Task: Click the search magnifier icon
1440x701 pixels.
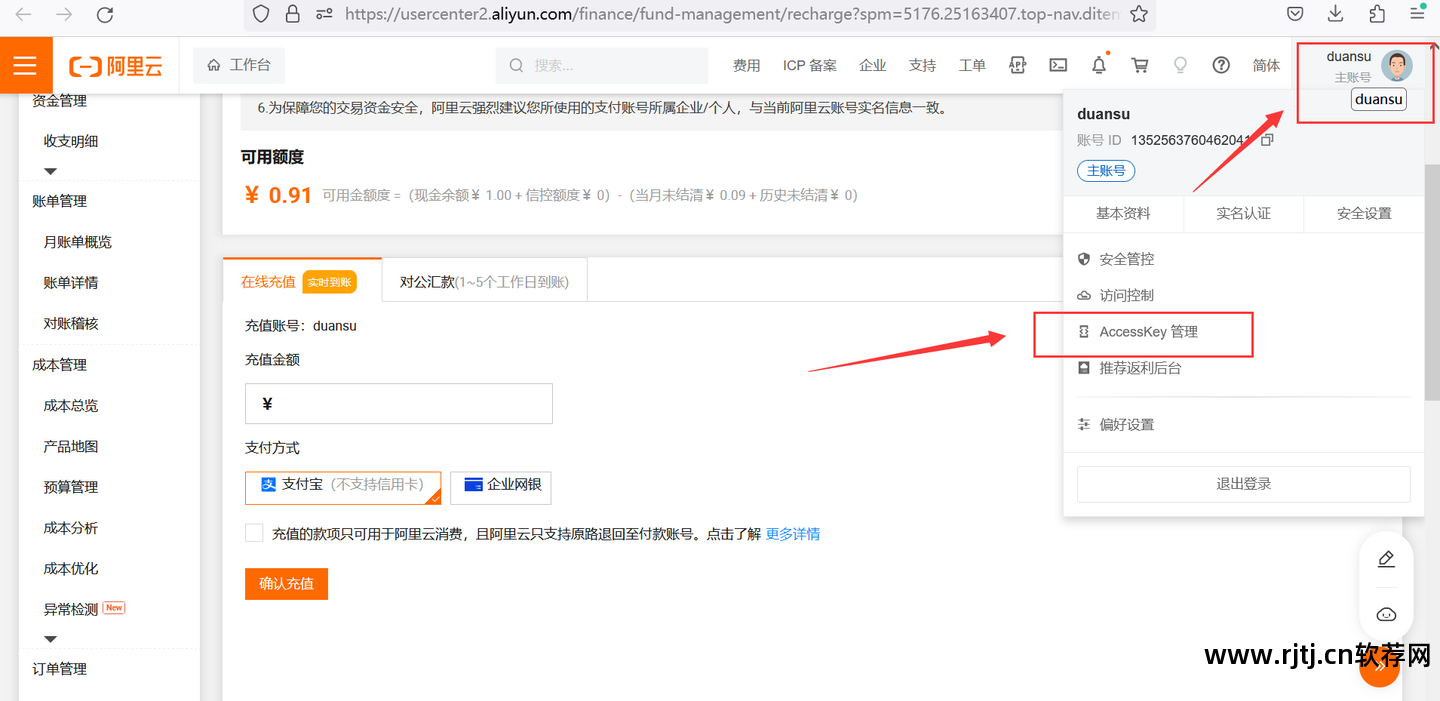Action: point(517,65)
